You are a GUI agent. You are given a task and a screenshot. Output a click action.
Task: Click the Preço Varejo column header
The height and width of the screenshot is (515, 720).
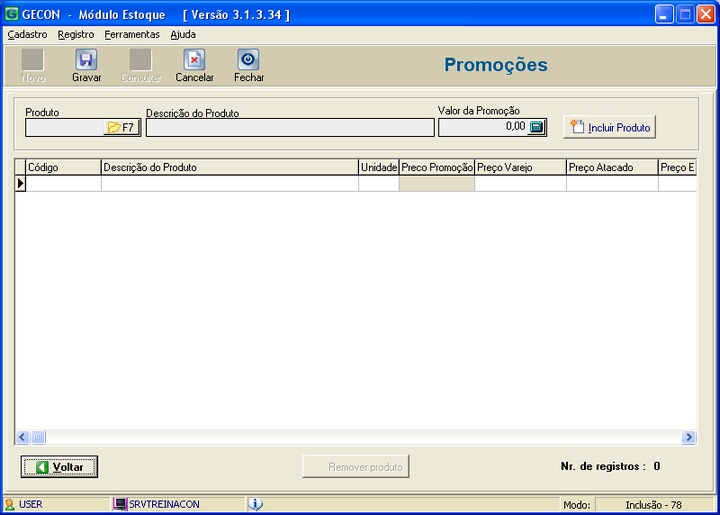[520, 167]
